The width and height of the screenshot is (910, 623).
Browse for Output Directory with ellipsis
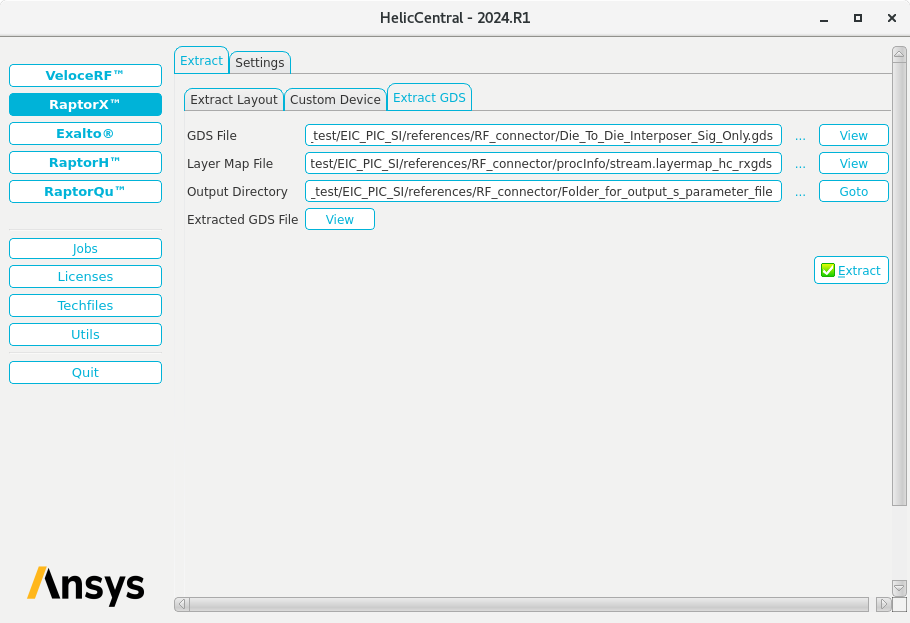pos(800,193)
